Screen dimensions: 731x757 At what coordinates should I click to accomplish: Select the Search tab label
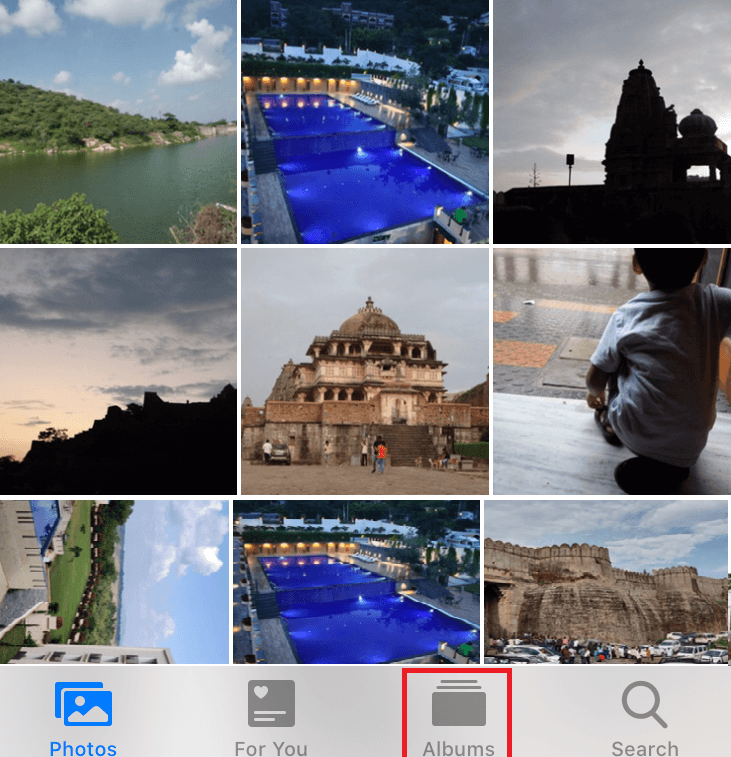click(x=644, y=747)
